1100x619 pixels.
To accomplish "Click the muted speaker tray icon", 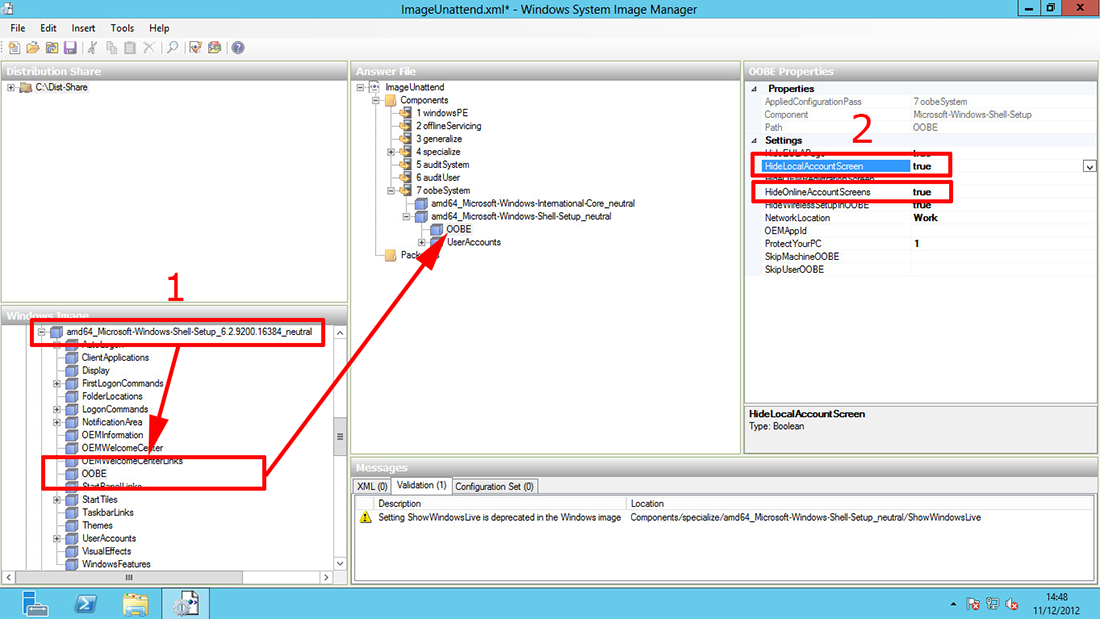I will click(x=1012, y=604).
